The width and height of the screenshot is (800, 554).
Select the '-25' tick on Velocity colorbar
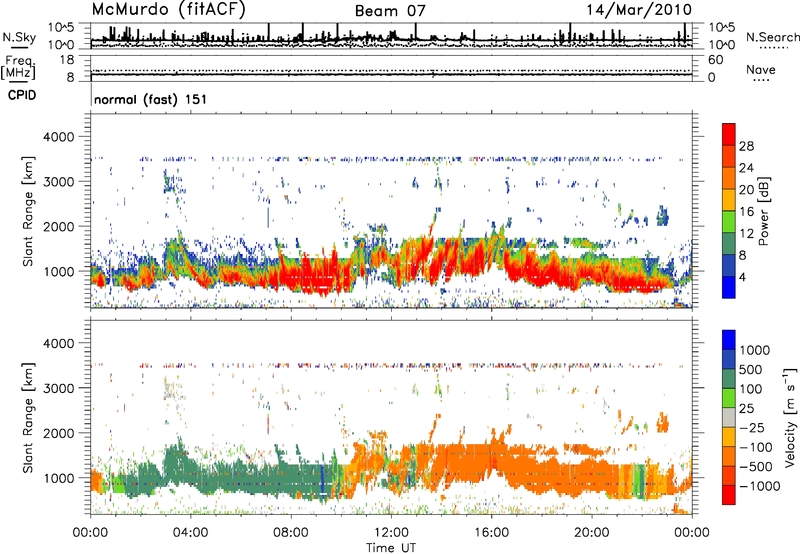754,427
